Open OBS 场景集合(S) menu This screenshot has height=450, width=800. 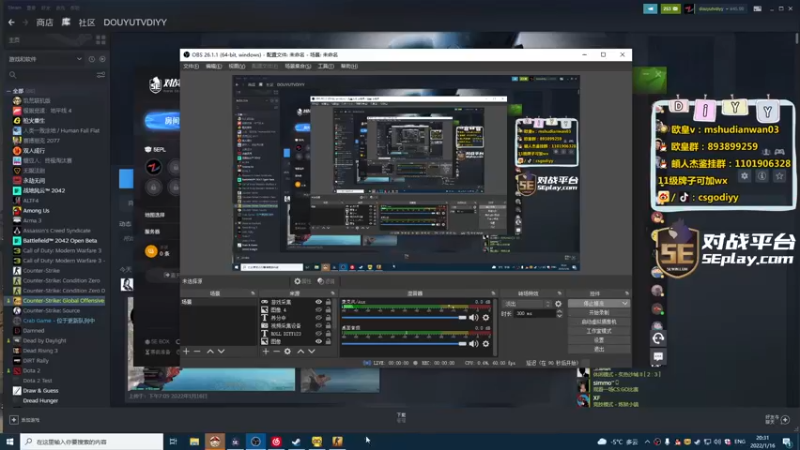[298, 66]
